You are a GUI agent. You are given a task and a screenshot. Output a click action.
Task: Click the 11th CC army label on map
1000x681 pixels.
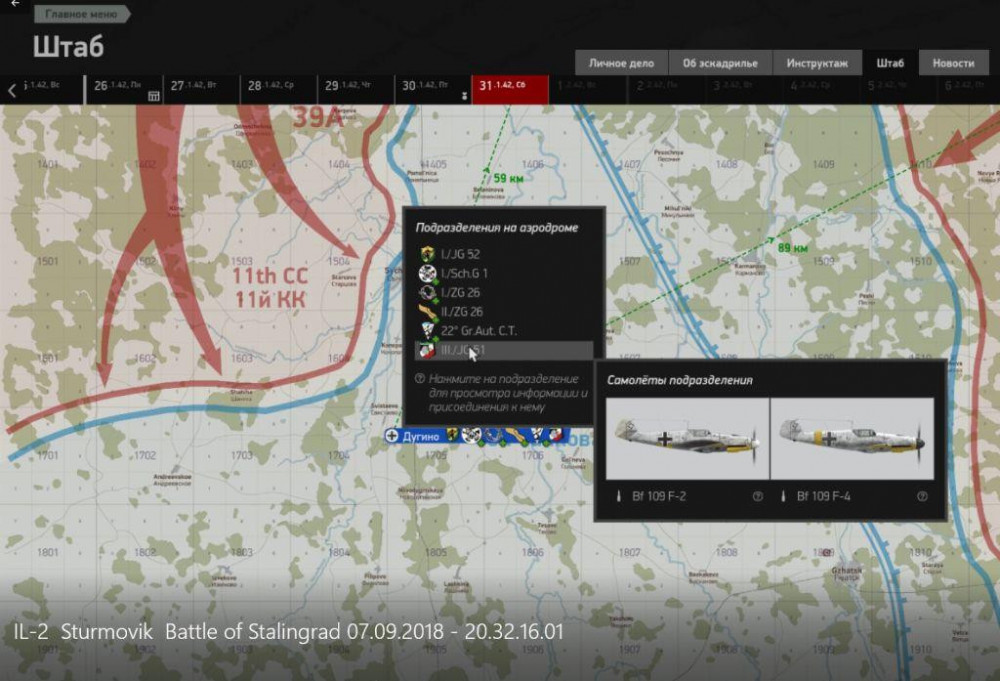point(270,276)
